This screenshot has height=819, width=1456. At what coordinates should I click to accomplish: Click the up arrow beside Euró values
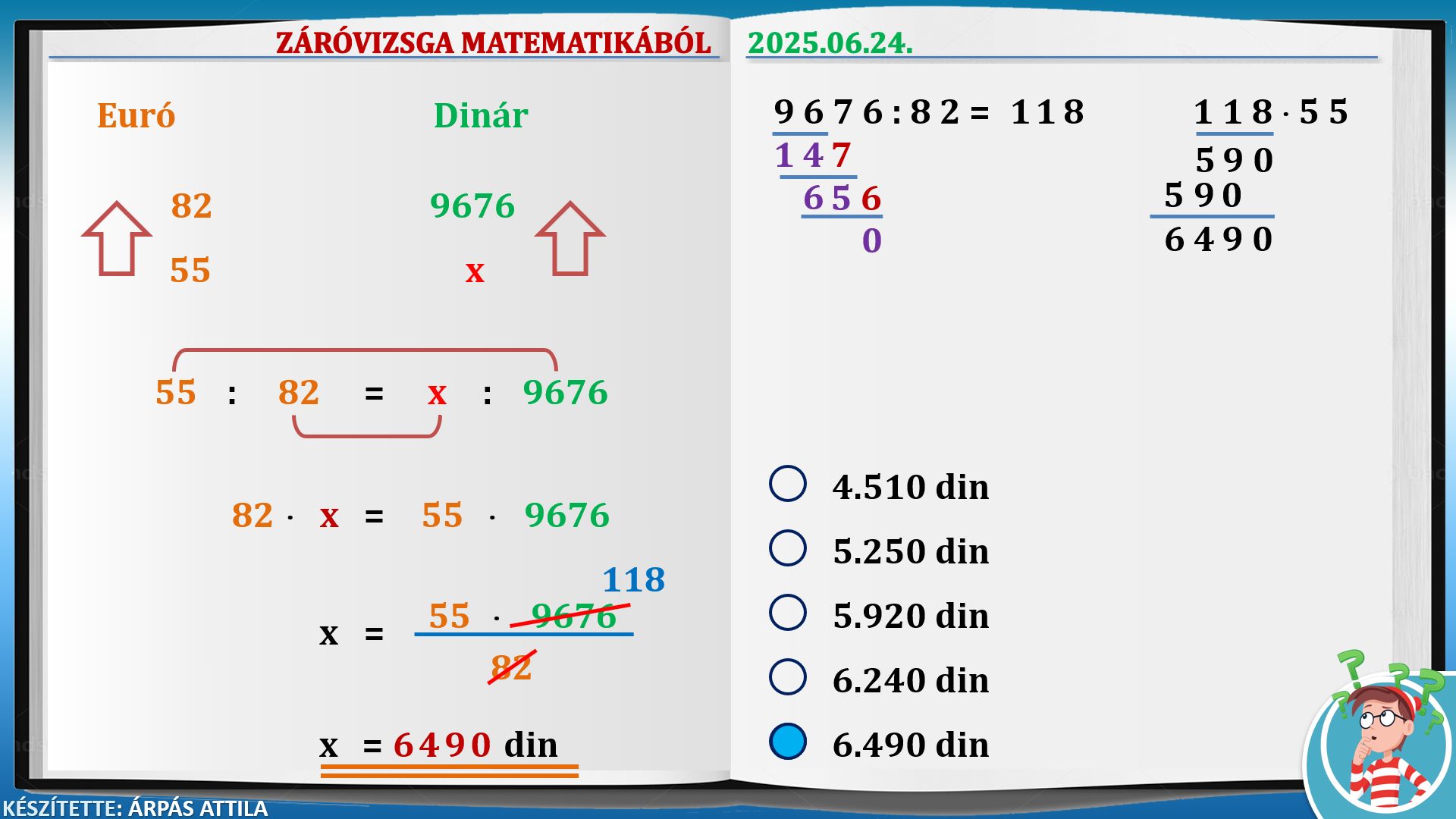point(117,238)
